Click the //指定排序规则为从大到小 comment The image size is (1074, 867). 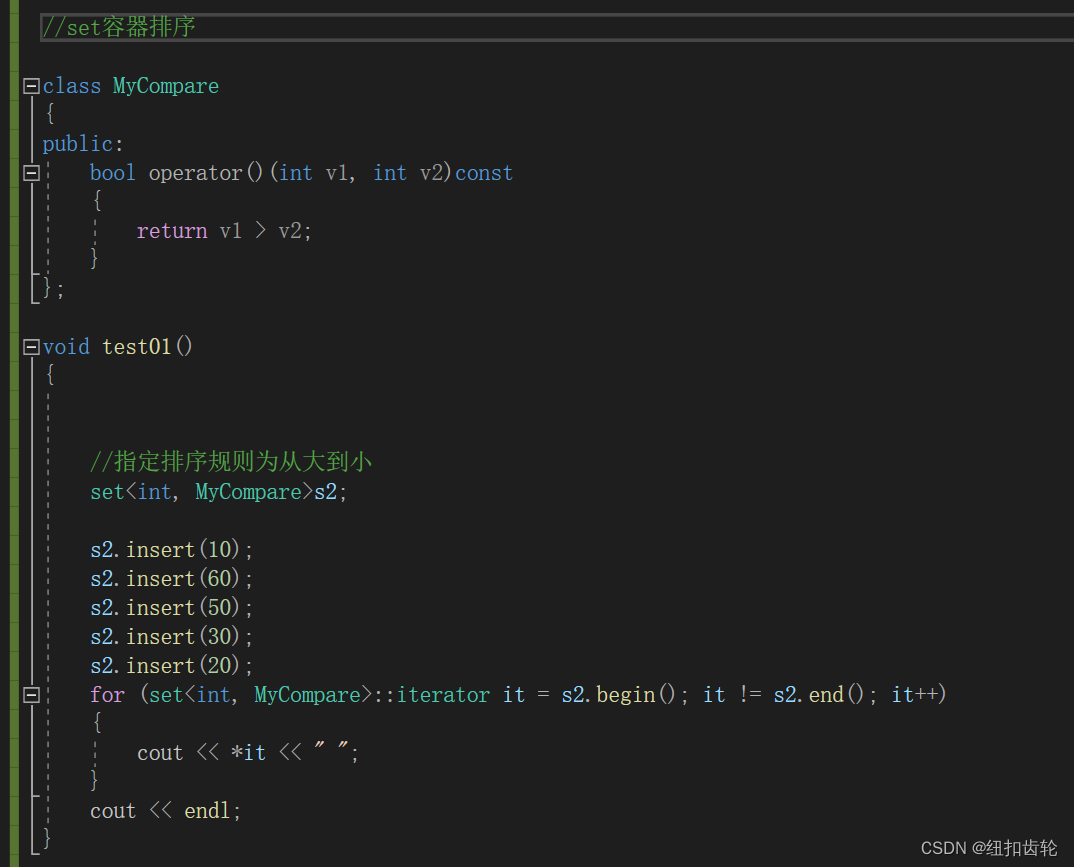click(x=231, y=462)
